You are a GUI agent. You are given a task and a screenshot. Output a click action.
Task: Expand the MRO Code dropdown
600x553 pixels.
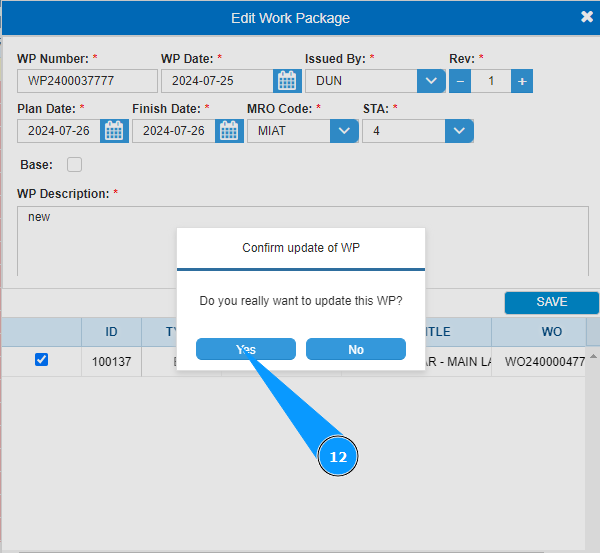[x=344, y=131]
